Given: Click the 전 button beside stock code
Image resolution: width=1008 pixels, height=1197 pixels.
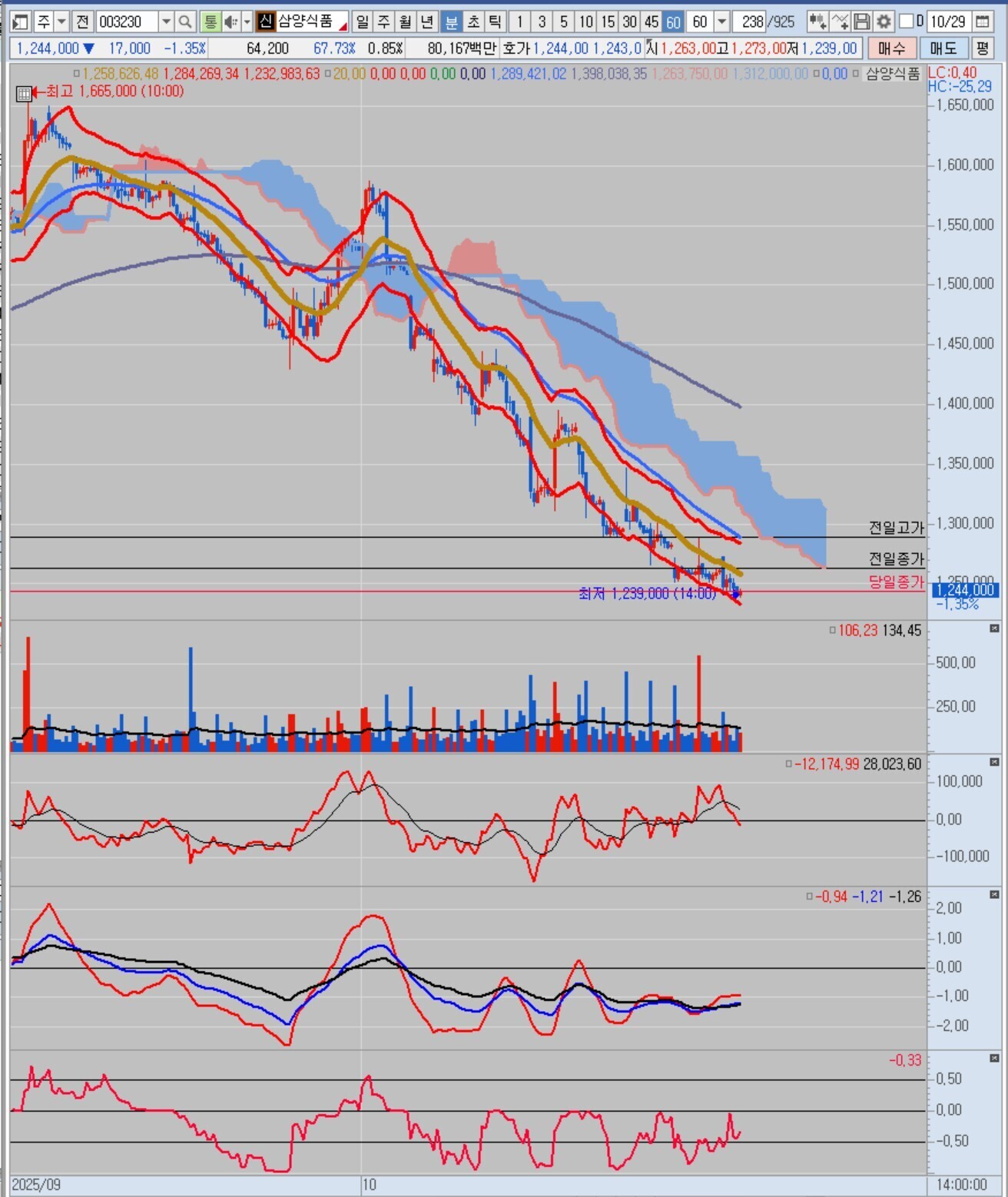Looking at the screenshot, I should (82, 22).
